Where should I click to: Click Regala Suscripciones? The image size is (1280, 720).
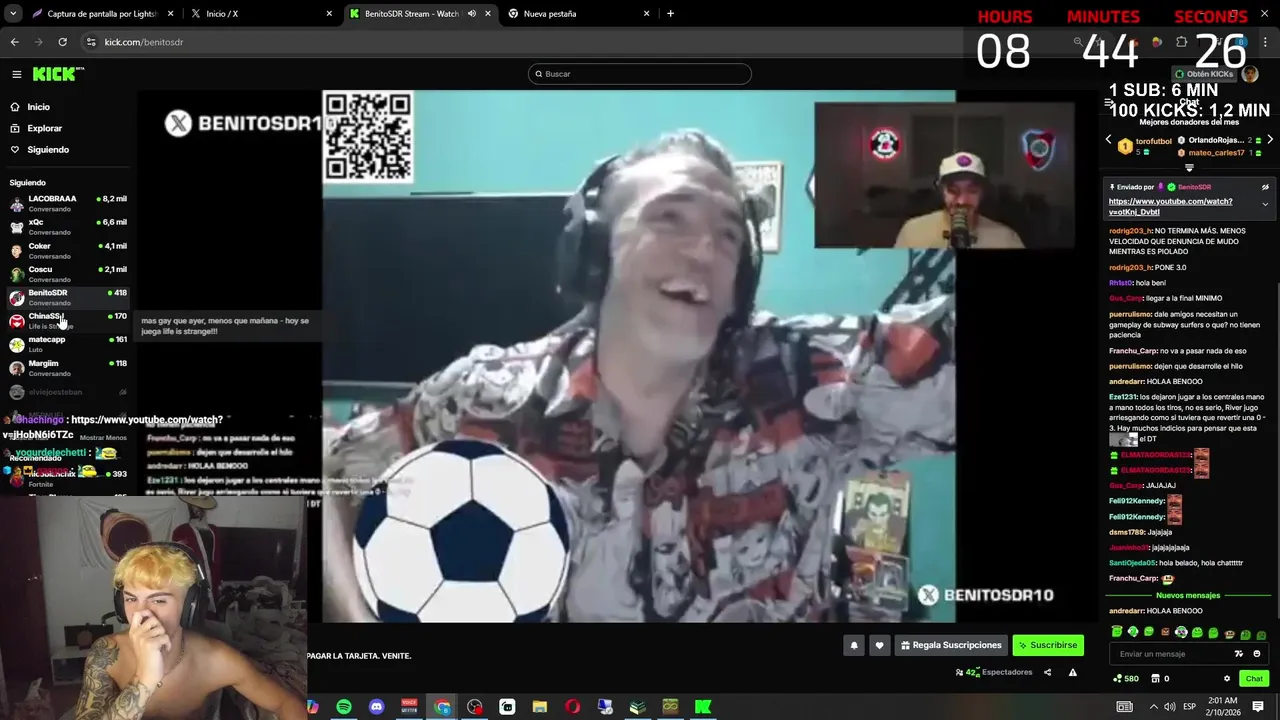[x=951, y=646]
